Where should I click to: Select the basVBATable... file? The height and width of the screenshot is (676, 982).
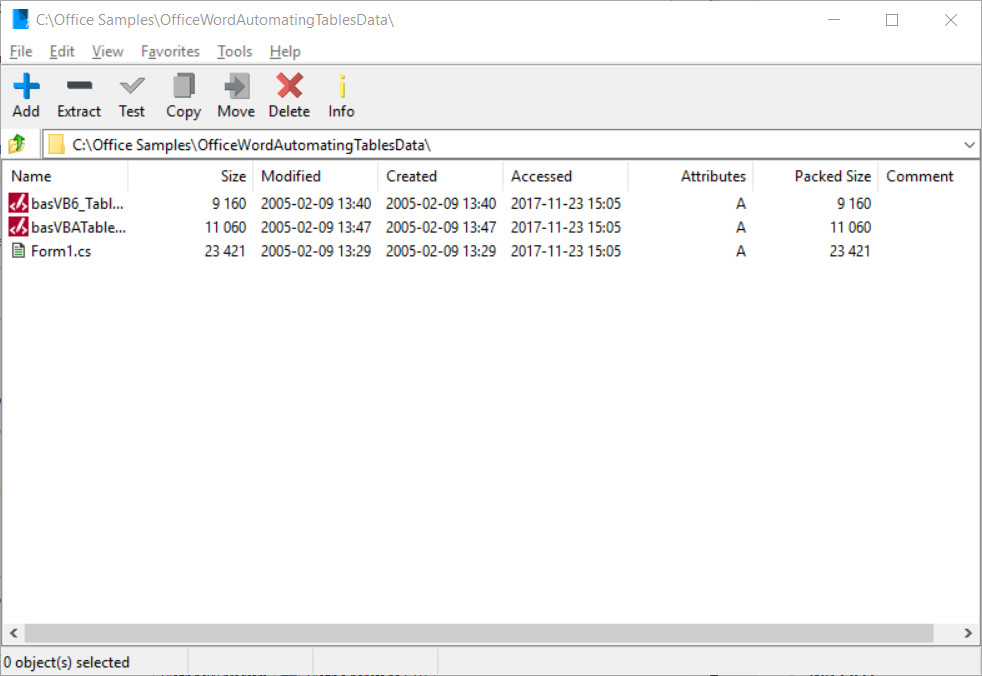coord(78,227)
